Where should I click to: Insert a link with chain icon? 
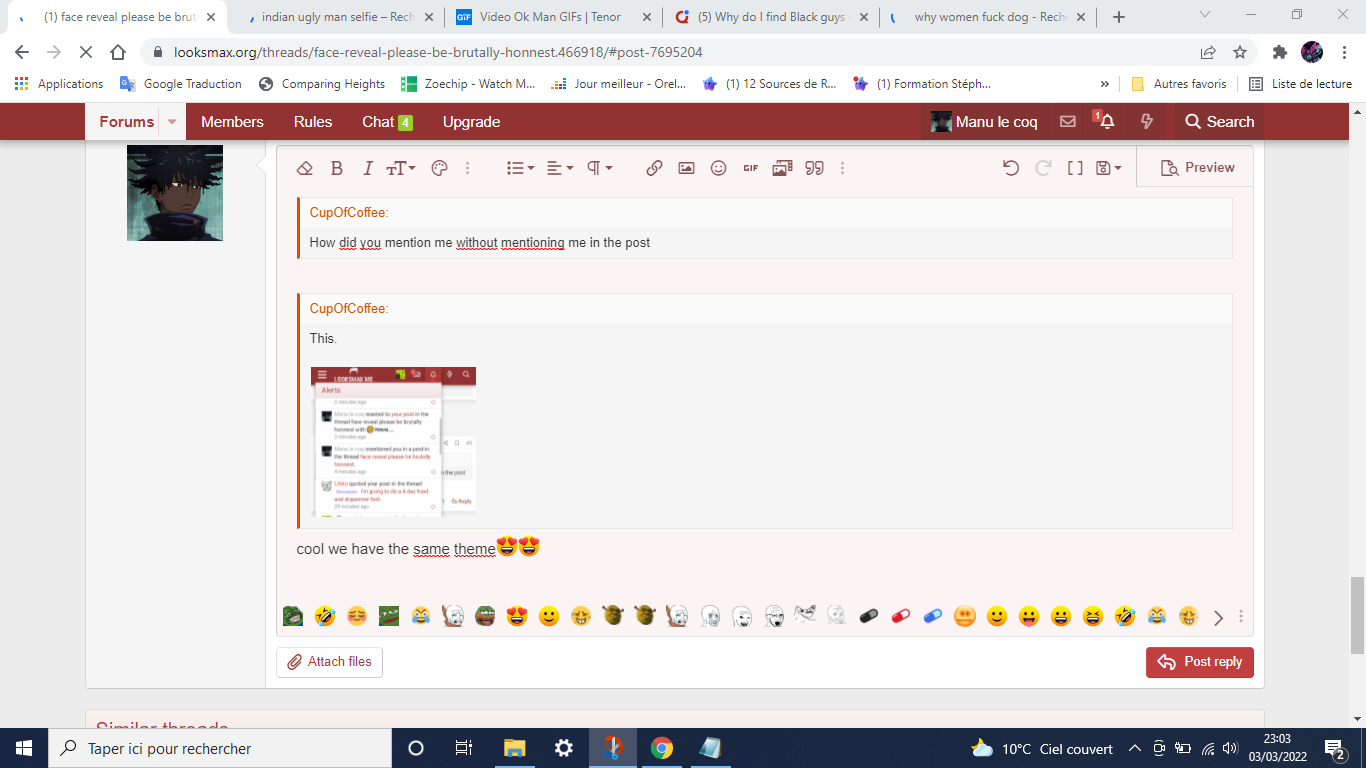(654, 168)
